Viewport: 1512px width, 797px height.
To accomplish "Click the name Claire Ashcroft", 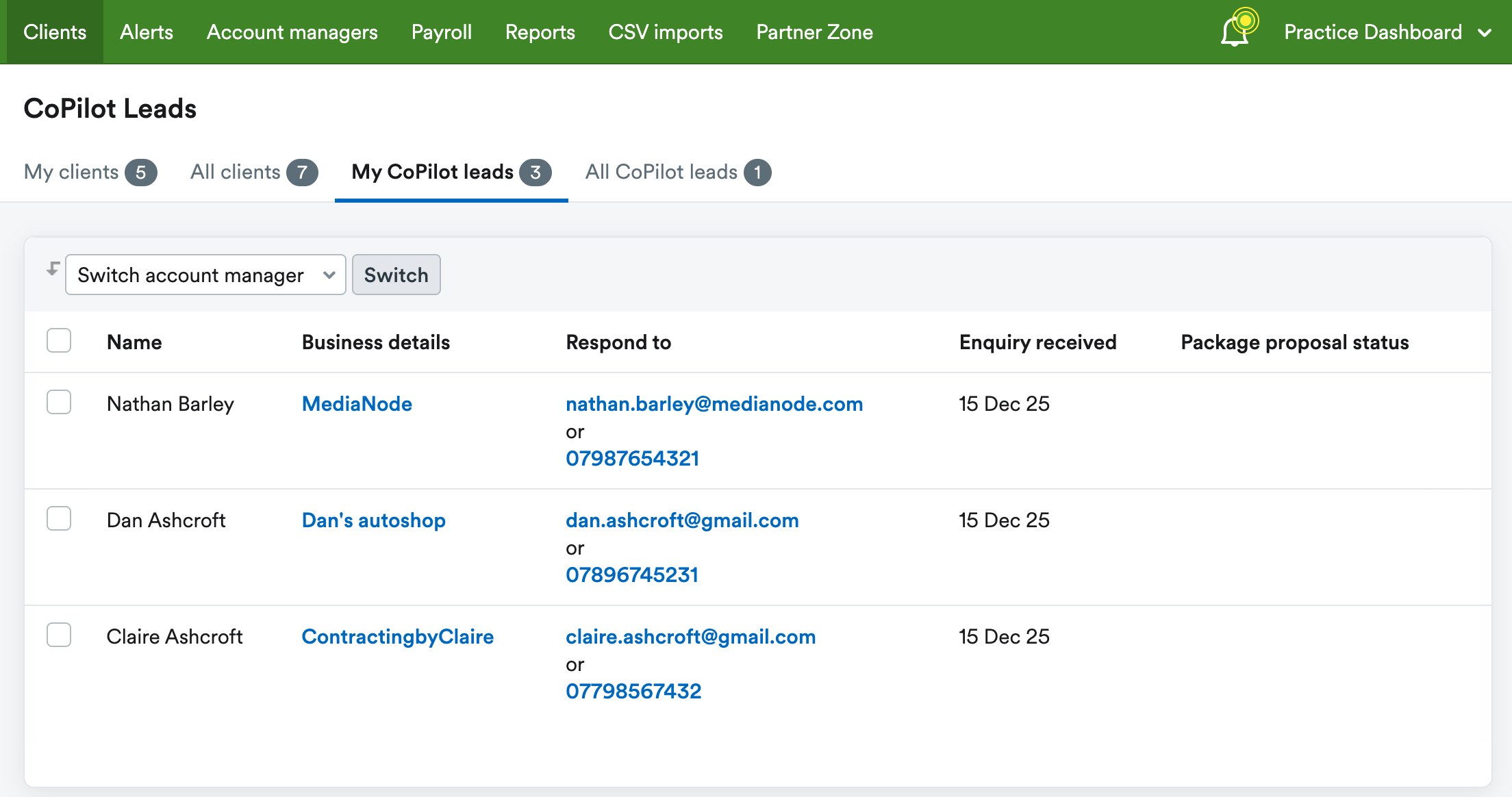I will 175,637.
